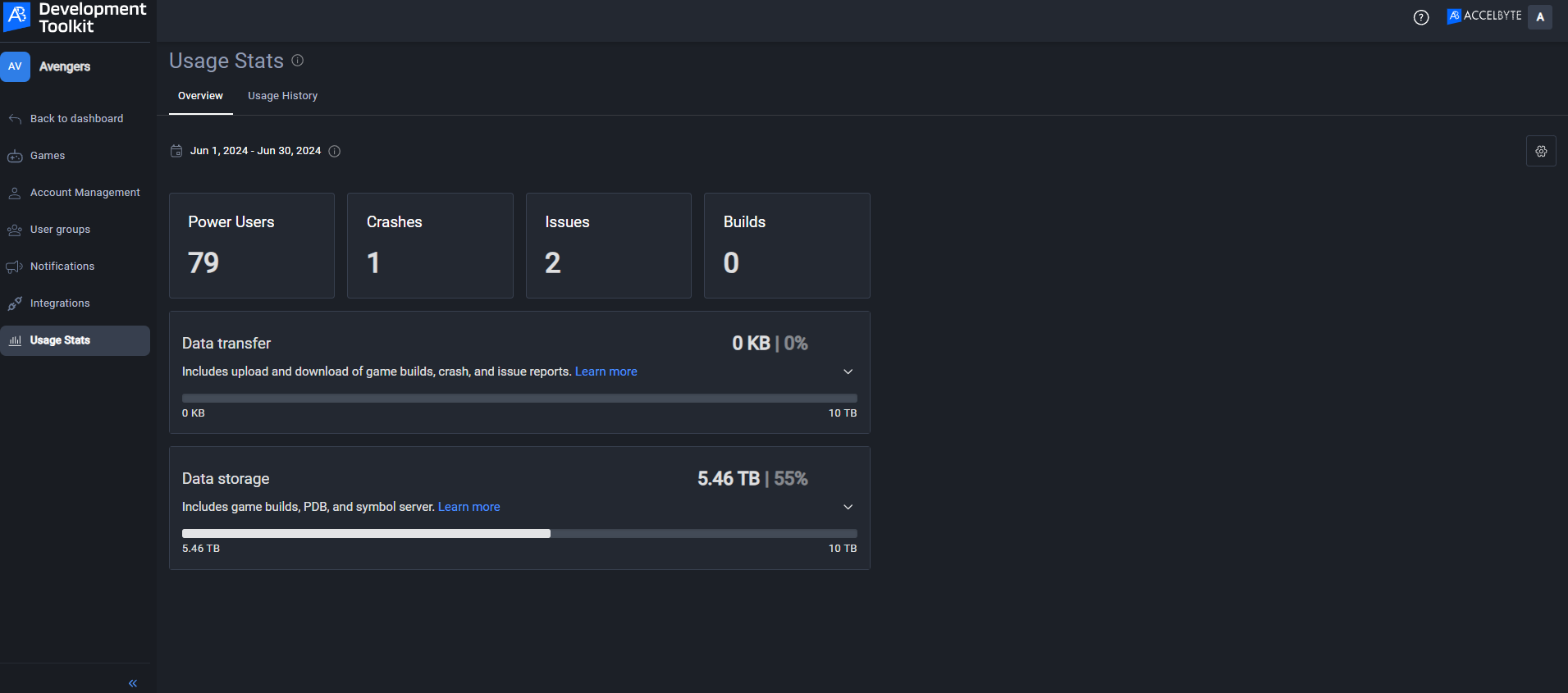Switch to the Usage History tab
Viewport: 1568px width, 693px height.
tap(283, 96)
